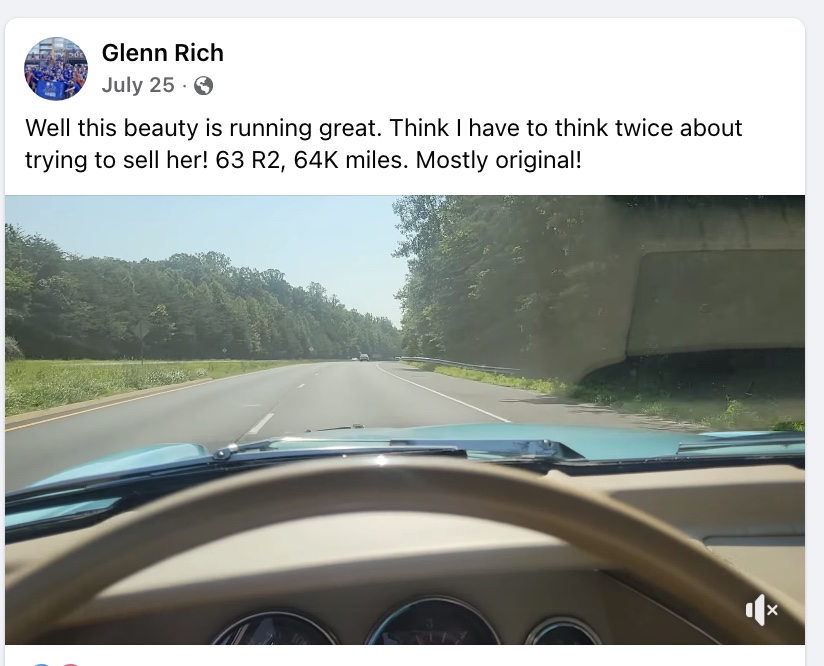Click the tree line on the left of video

150,300
